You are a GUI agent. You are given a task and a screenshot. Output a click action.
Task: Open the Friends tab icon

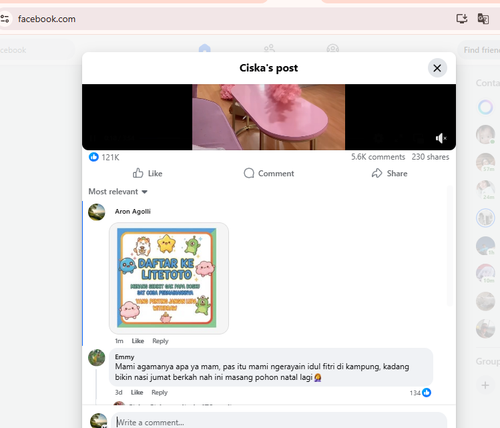[269, 49]
